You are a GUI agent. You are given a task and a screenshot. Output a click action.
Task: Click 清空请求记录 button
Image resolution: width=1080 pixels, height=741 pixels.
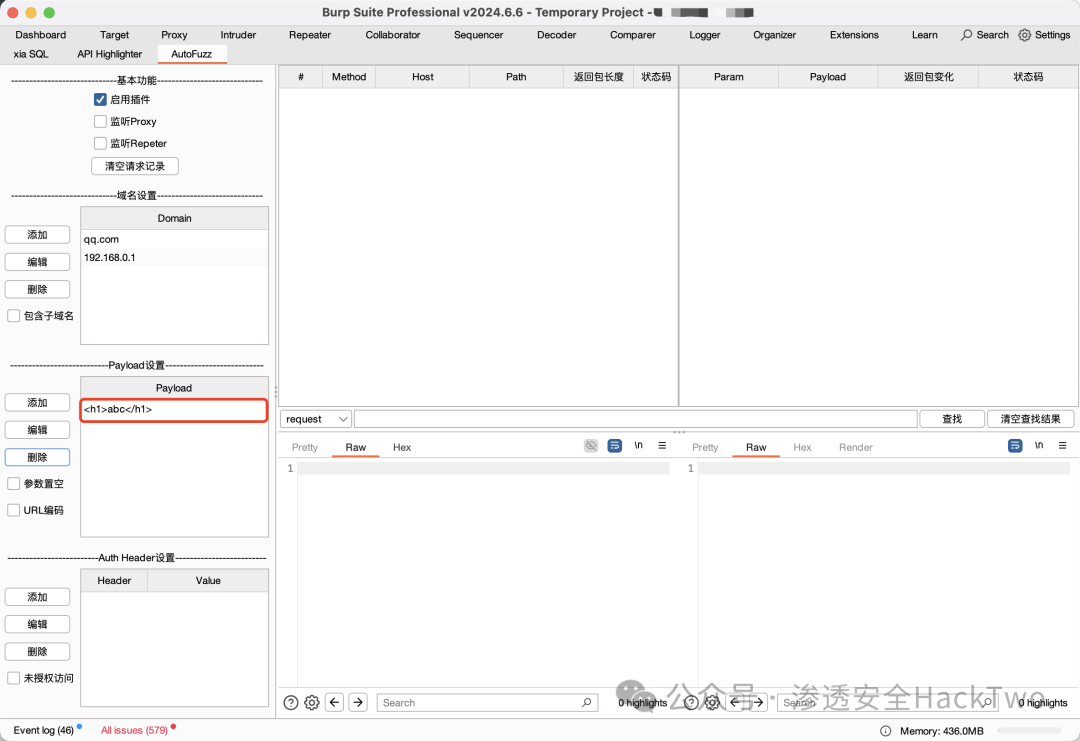point(135,166)
